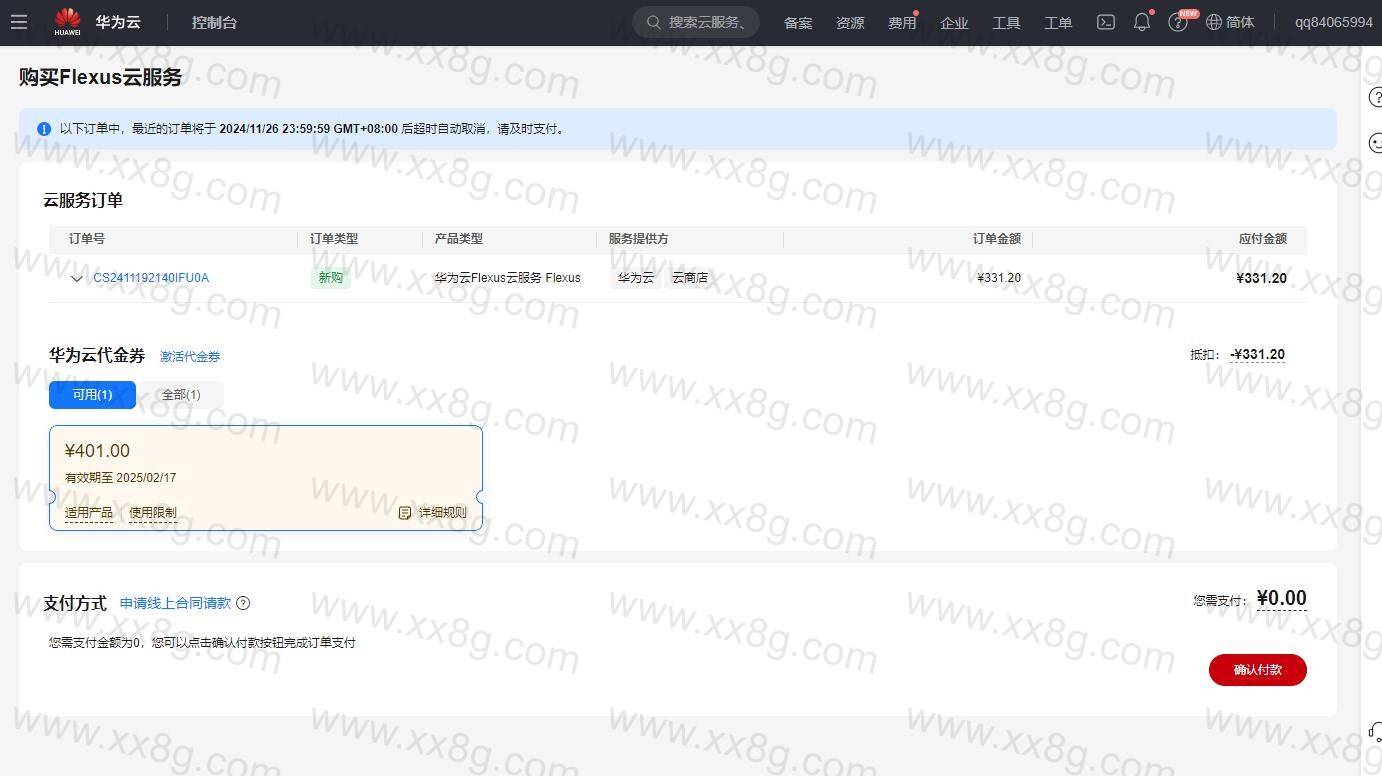Open 详细规则 on the voucher
The height and width of the screenshot is (776, 1382).
pyautogui.click(x=442, y=513)
